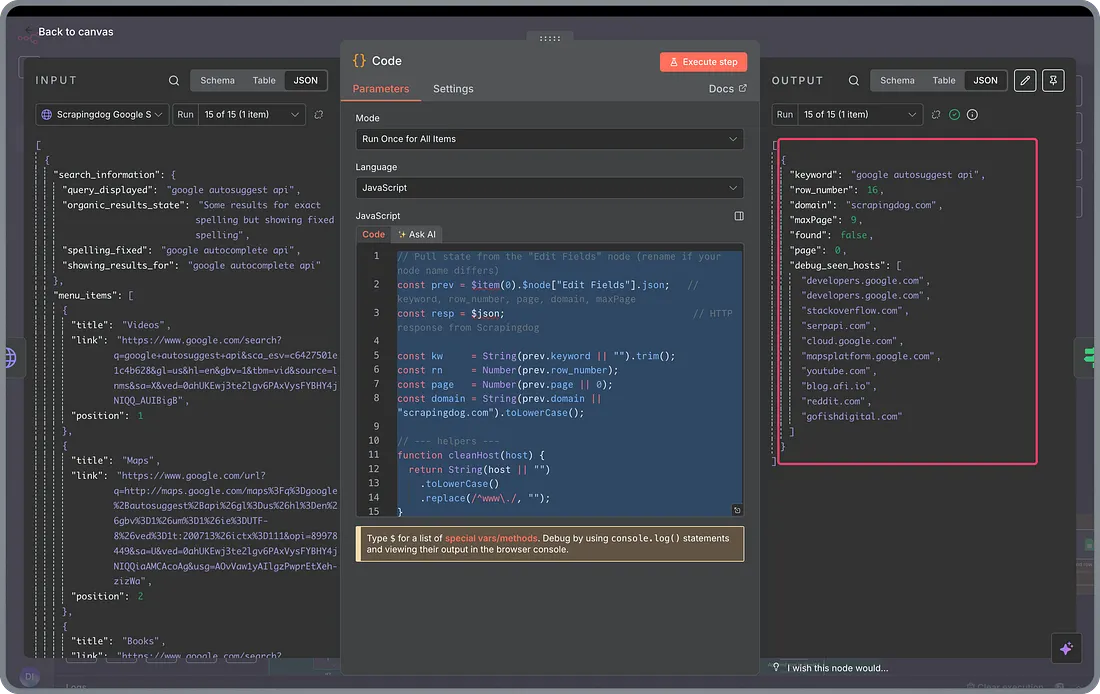The width and height of the screenshot is (1100, 694).
Task: Expand the Scrapingdog Google input node dropdown
Action: pos(102,115)
